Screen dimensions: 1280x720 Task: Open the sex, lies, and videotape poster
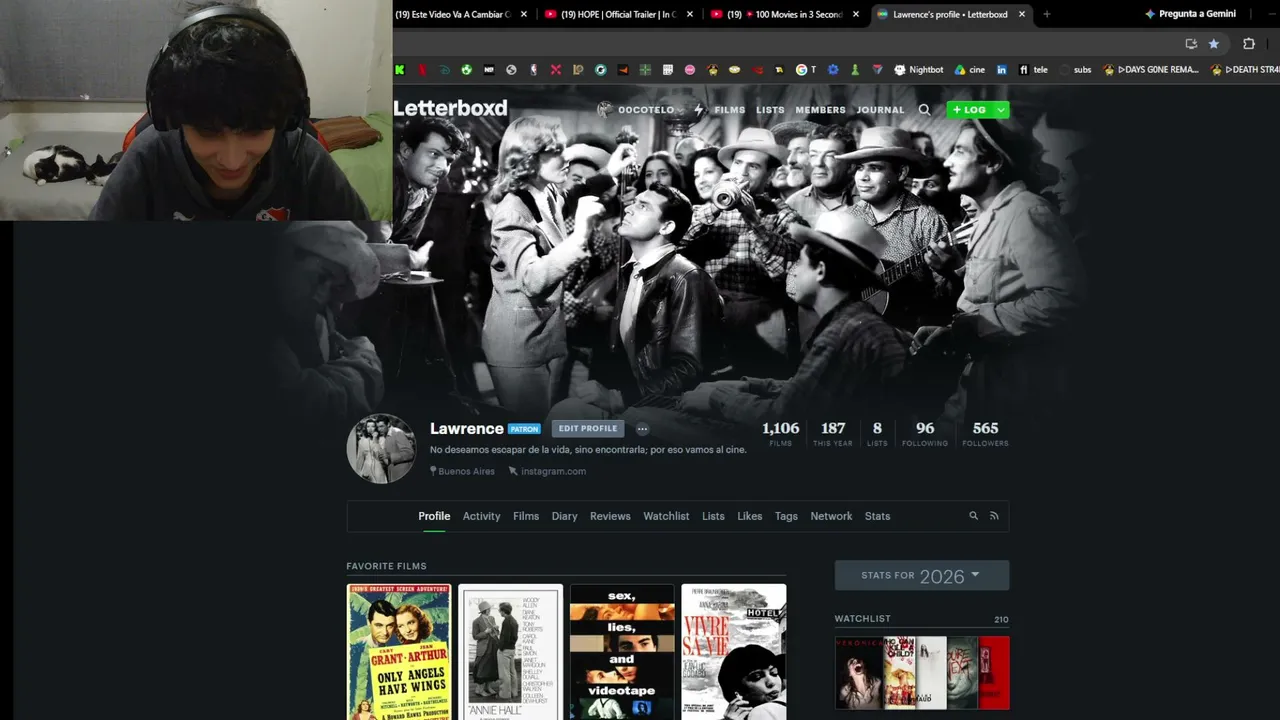[x=622, y=652]
